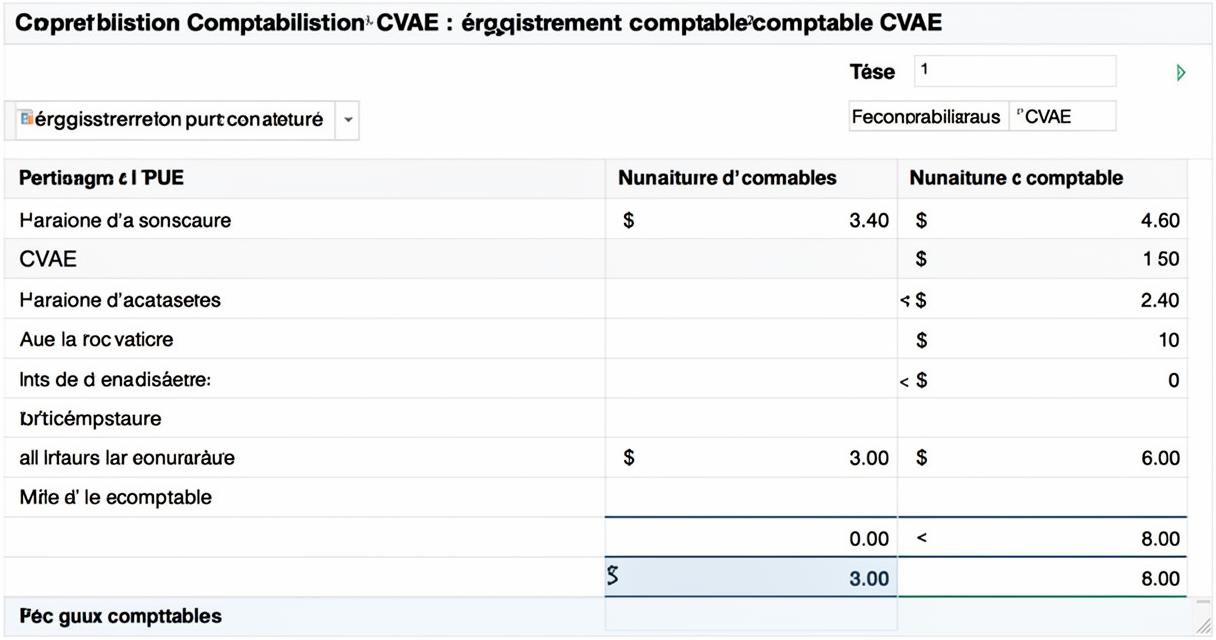Image resolution: width=1216 pixels, height=640 pixels.
Task: Click the highlighted 3.00 total cell
Action: [751, 578]
